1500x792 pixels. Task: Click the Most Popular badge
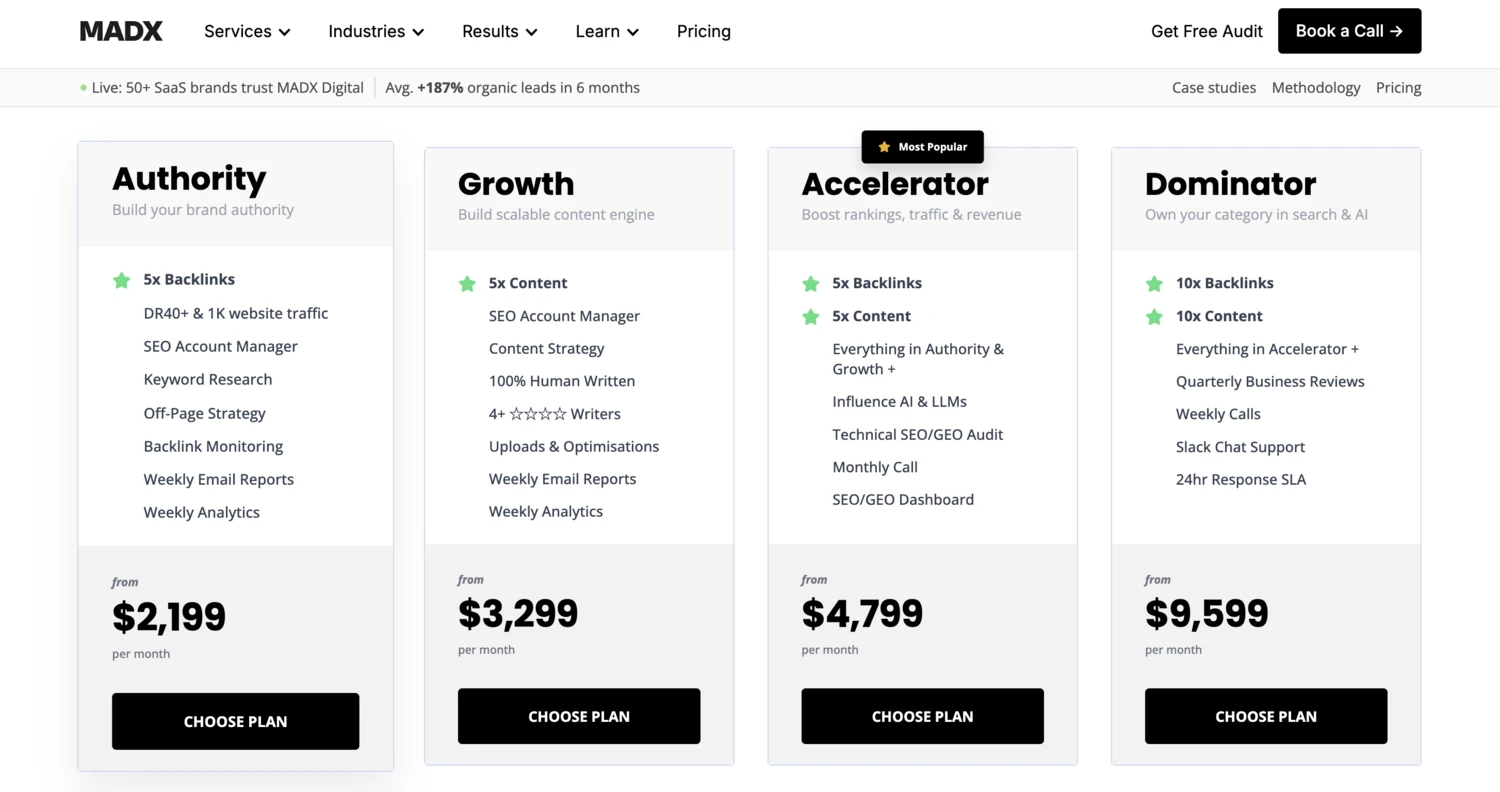coord(922,147)
